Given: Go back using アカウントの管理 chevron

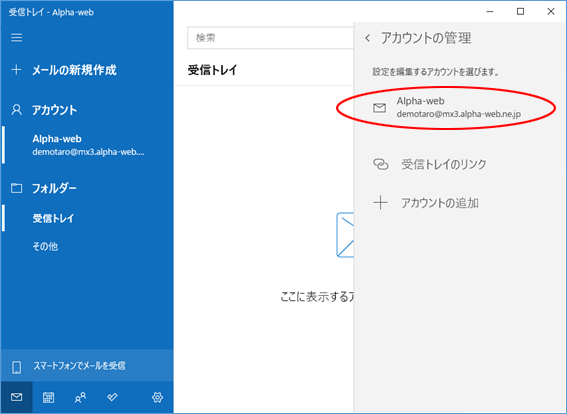Looking at the screenshot, I should click(x=367, y=38).
